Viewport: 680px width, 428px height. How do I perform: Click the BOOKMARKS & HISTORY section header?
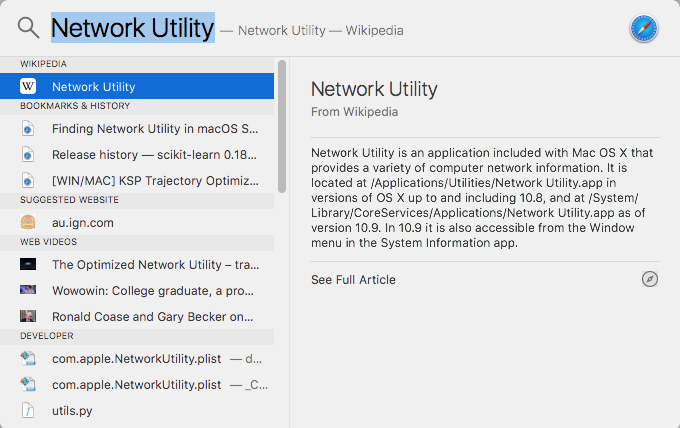click(x=137, y=106)
